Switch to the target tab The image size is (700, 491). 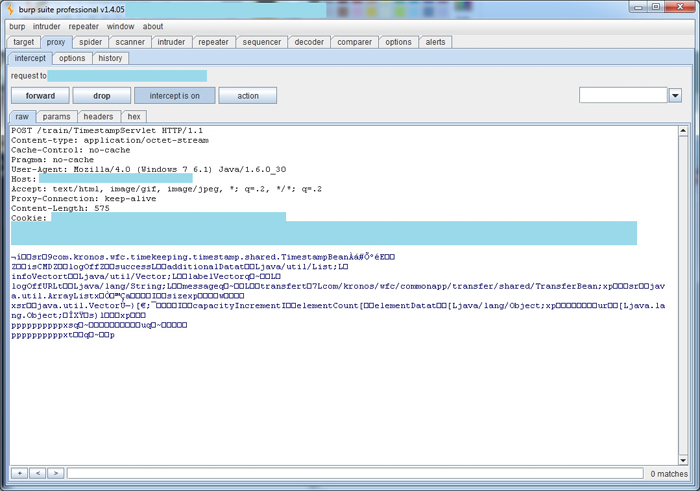23,42
